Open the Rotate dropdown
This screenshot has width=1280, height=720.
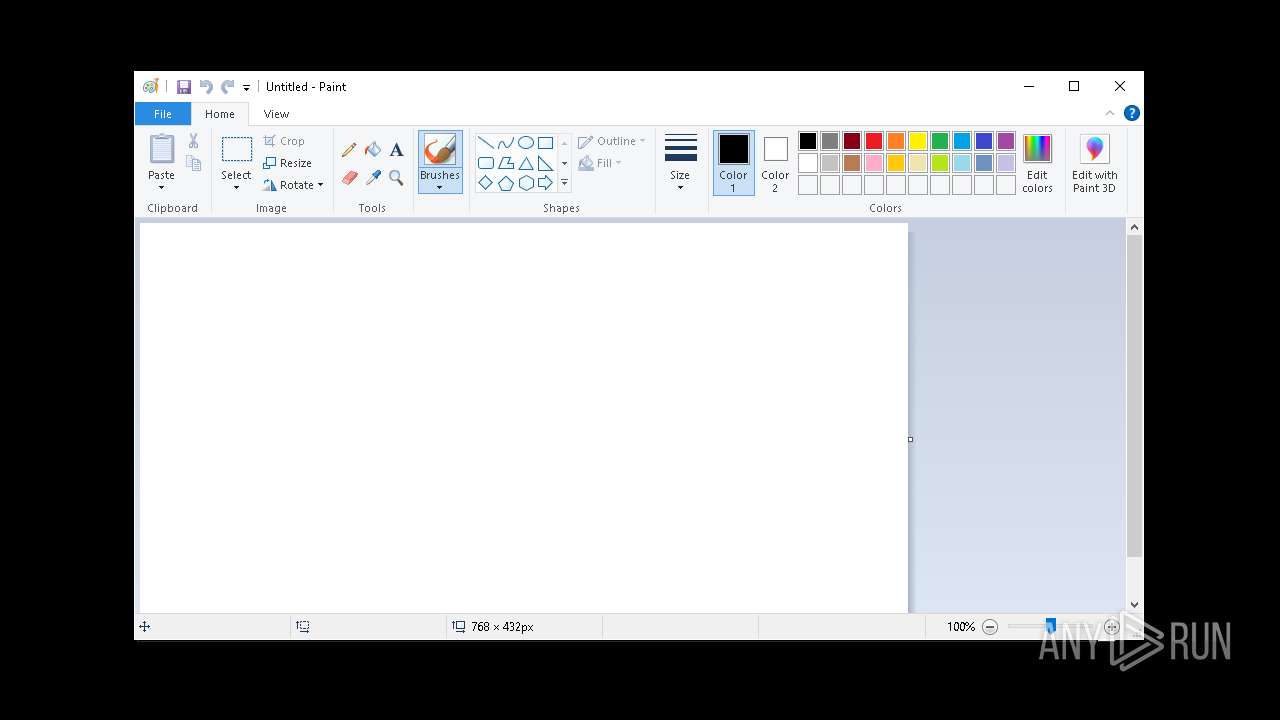(293, 185)
